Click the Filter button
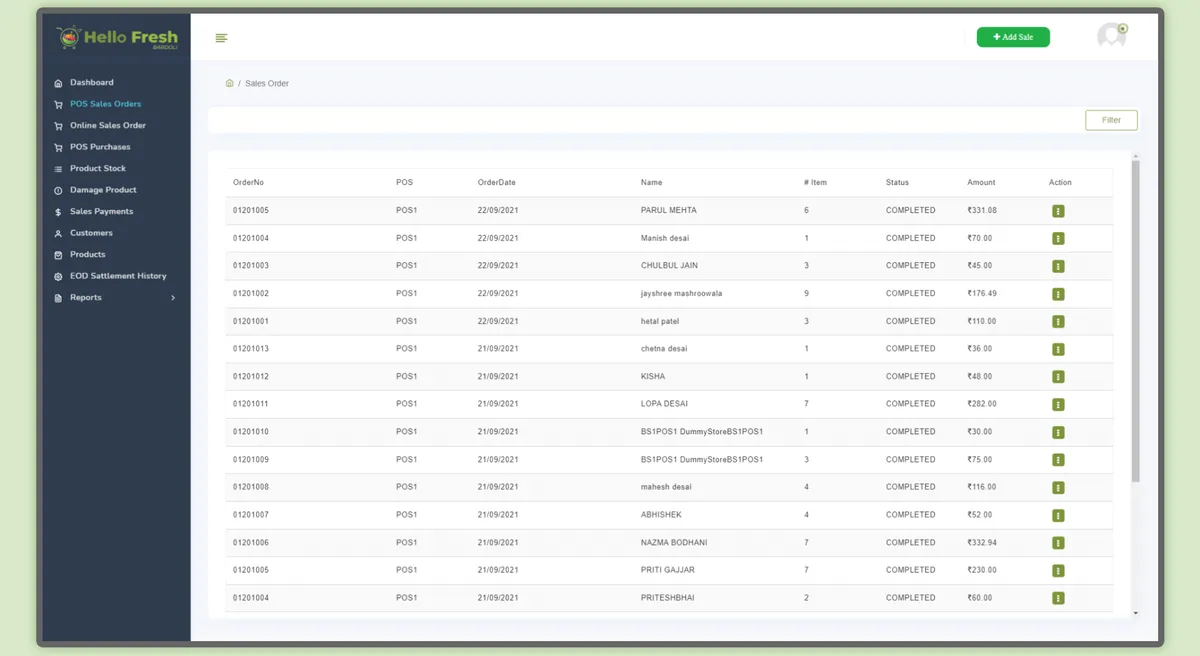The image size is (1200, 656). pyautogui.click(x=1111, y=120)
